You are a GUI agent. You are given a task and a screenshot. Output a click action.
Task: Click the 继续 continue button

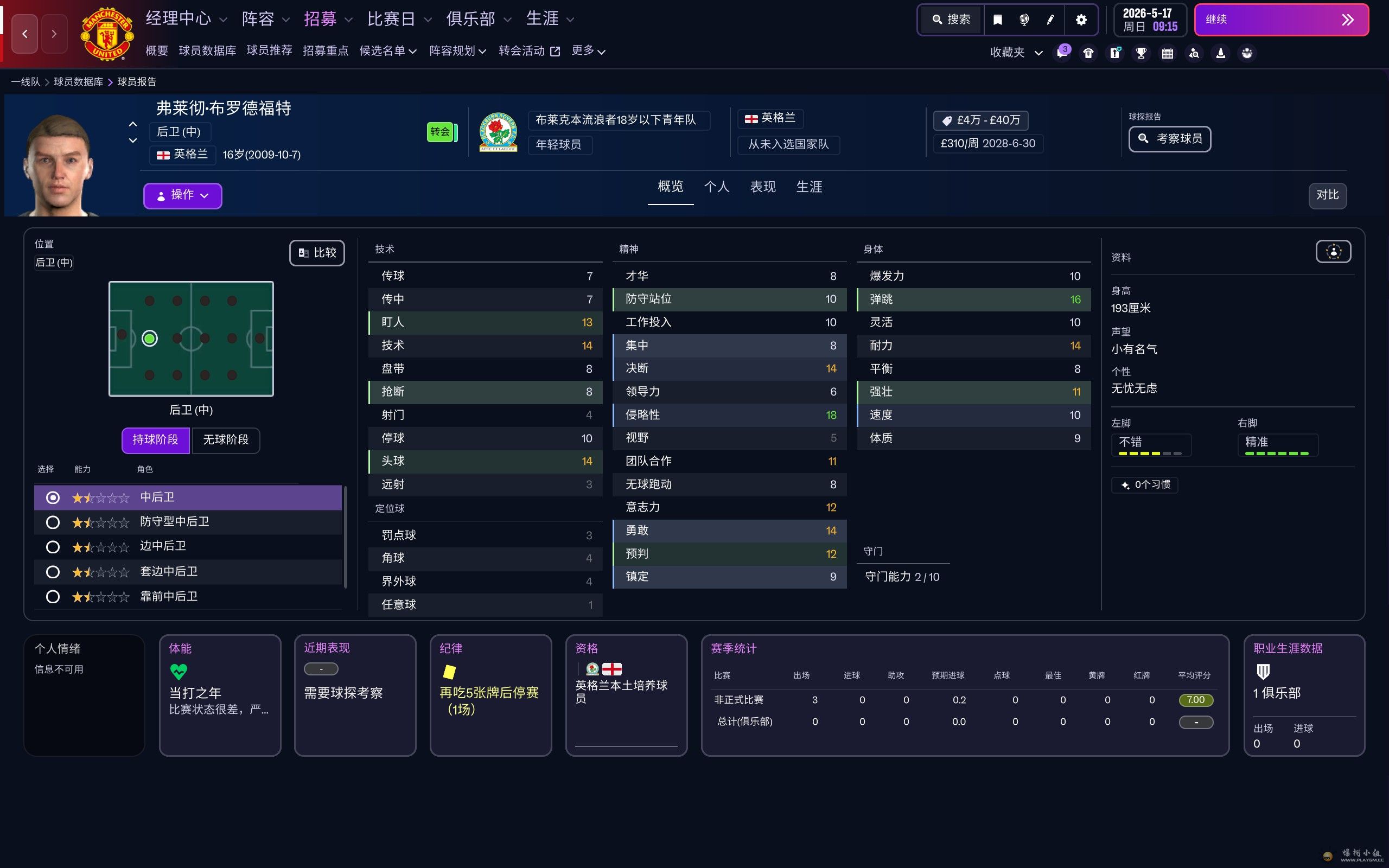point(1281,20)
